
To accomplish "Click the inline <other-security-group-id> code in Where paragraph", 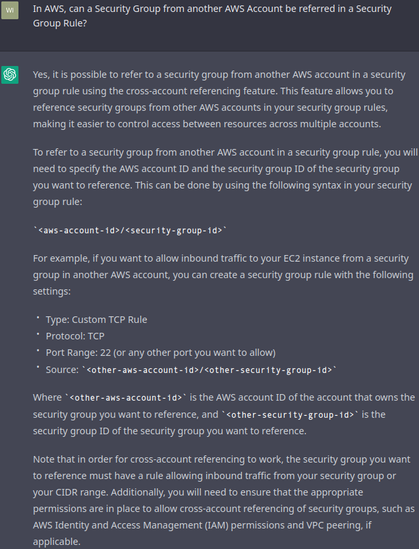I will pos(290,415).
